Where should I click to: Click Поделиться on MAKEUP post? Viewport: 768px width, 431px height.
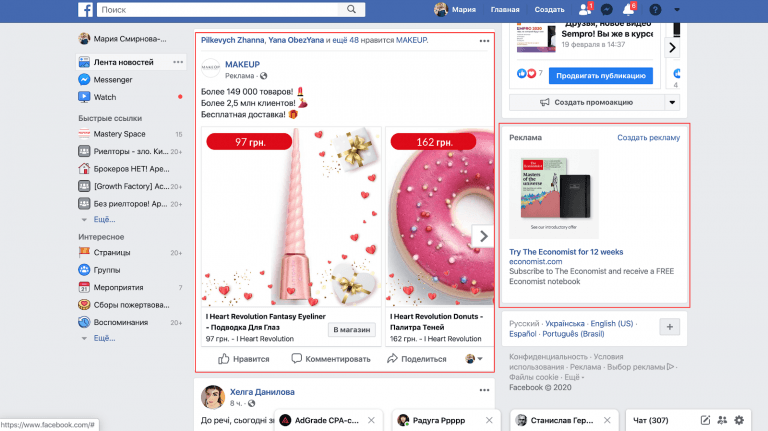pos(417,359)
